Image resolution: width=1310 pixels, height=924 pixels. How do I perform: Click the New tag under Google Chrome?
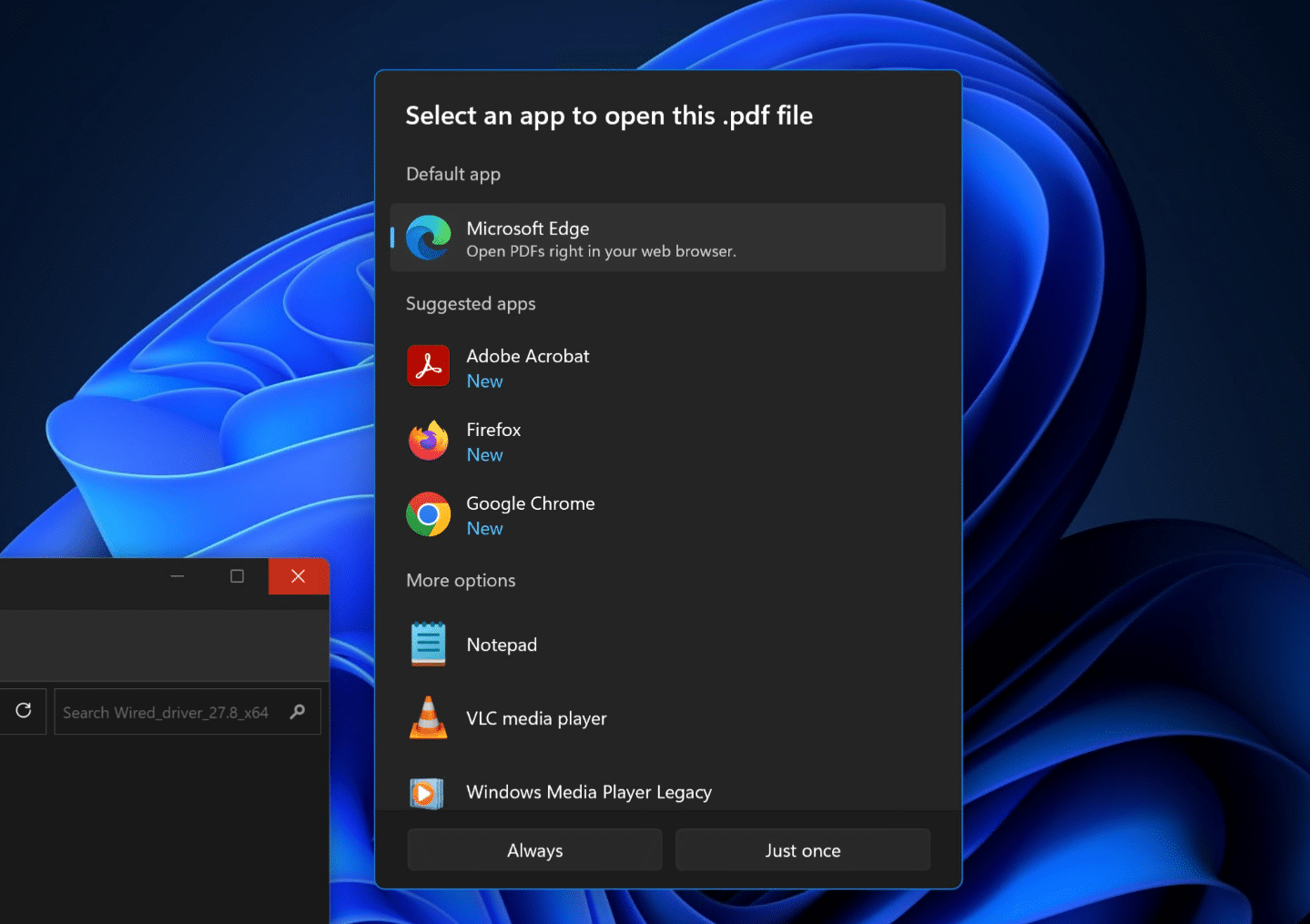[x=484, y=529]
